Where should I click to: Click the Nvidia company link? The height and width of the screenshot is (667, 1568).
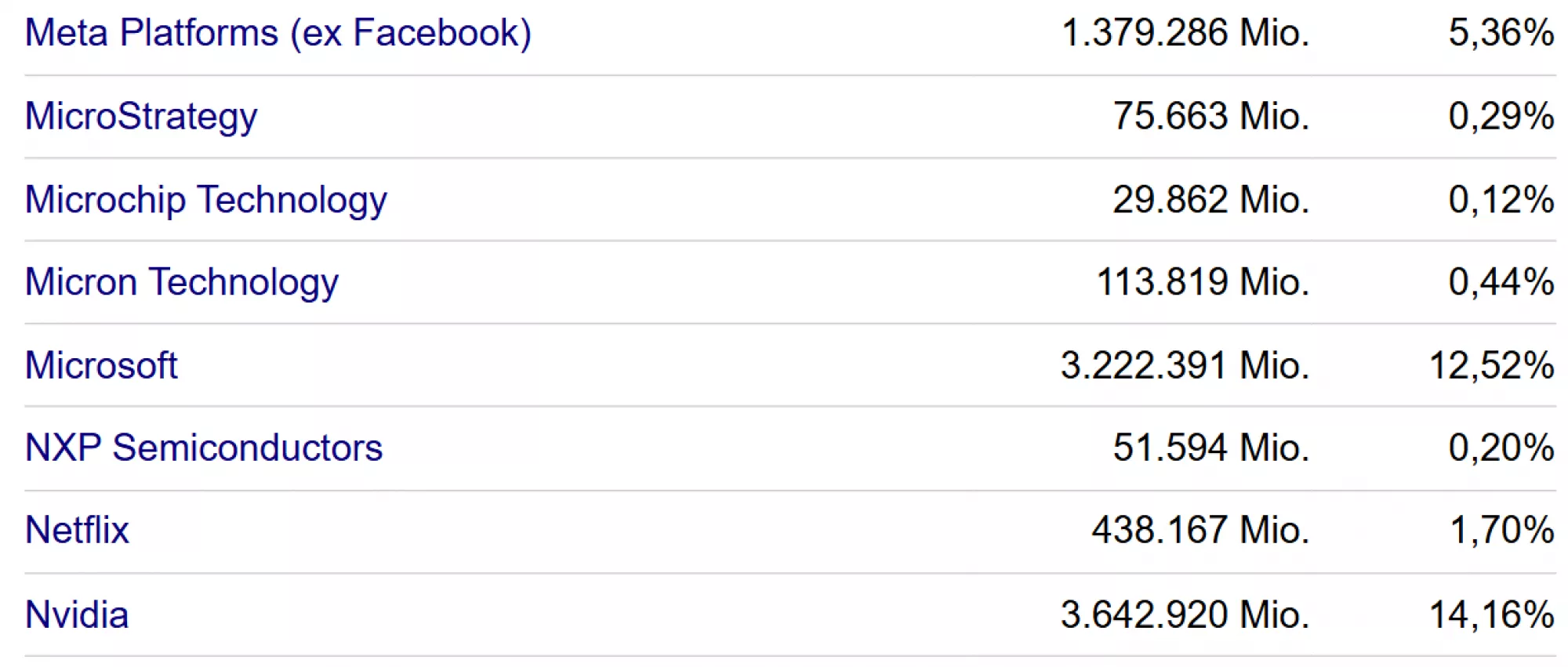pyautogui.click(x=77, y=614)
